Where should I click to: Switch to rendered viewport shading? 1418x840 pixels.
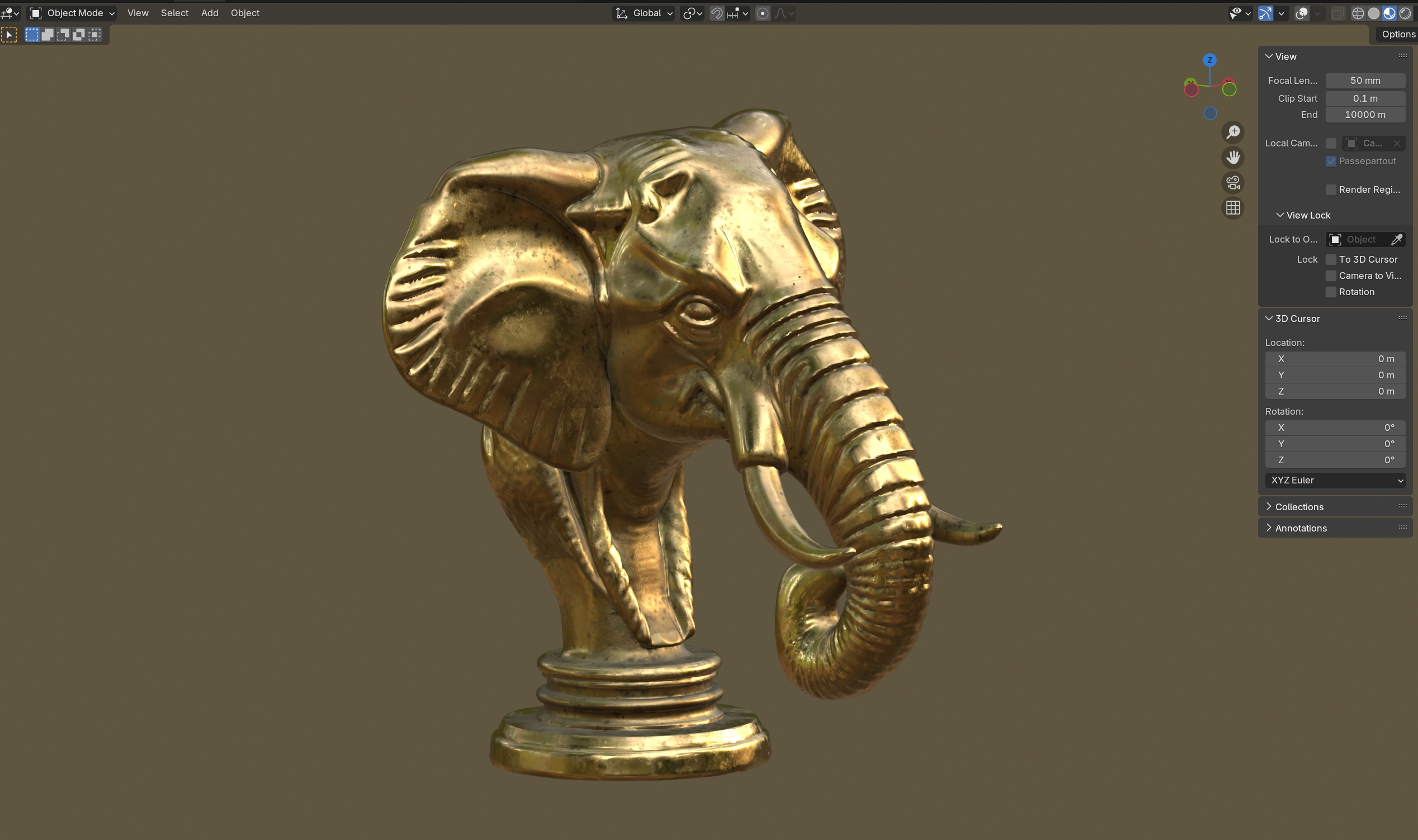coord(1405,13)
